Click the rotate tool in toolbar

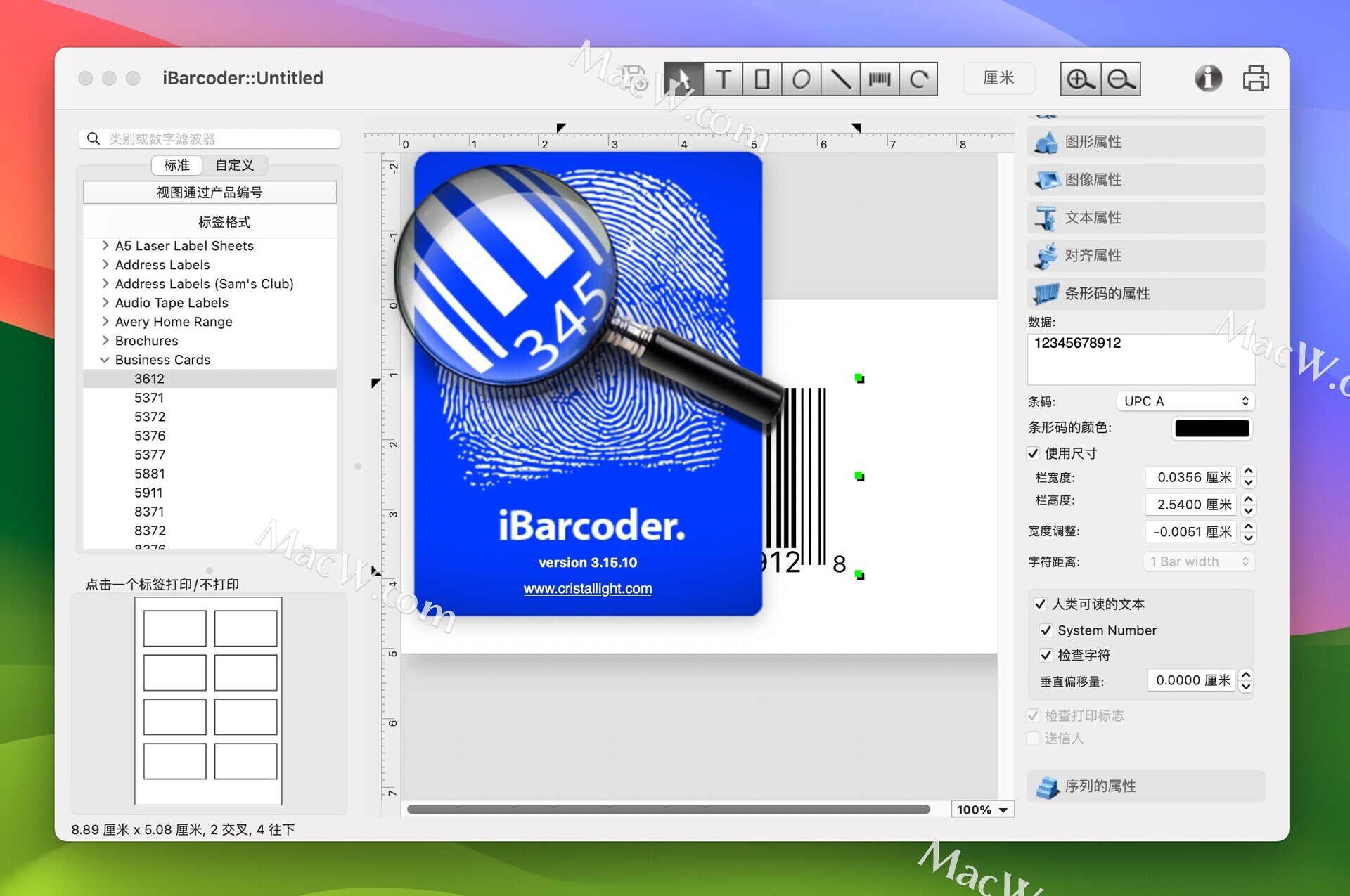[x=918, y=79]
